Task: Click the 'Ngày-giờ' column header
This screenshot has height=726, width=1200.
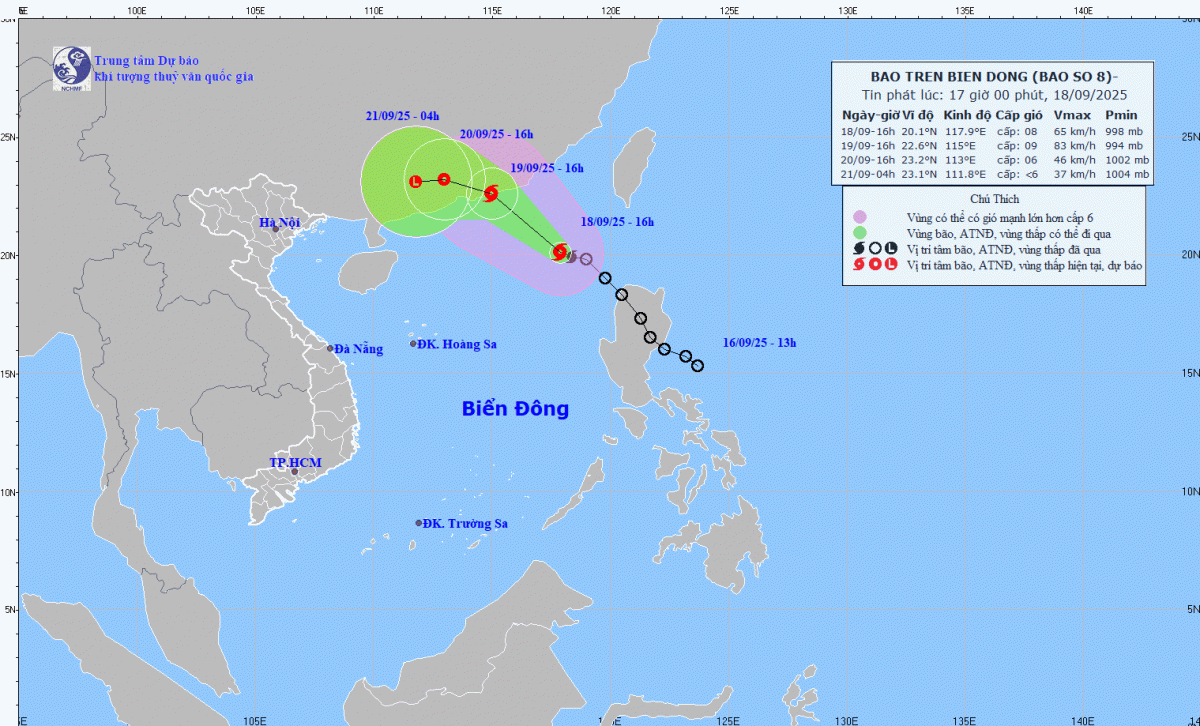Action: pos(870,115)
